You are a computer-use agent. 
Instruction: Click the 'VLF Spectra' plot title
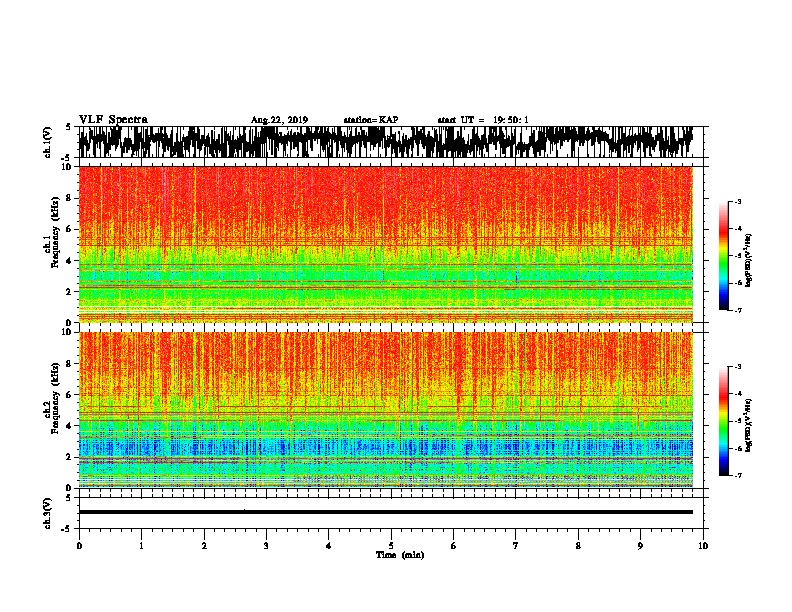(x=113, y=119)
